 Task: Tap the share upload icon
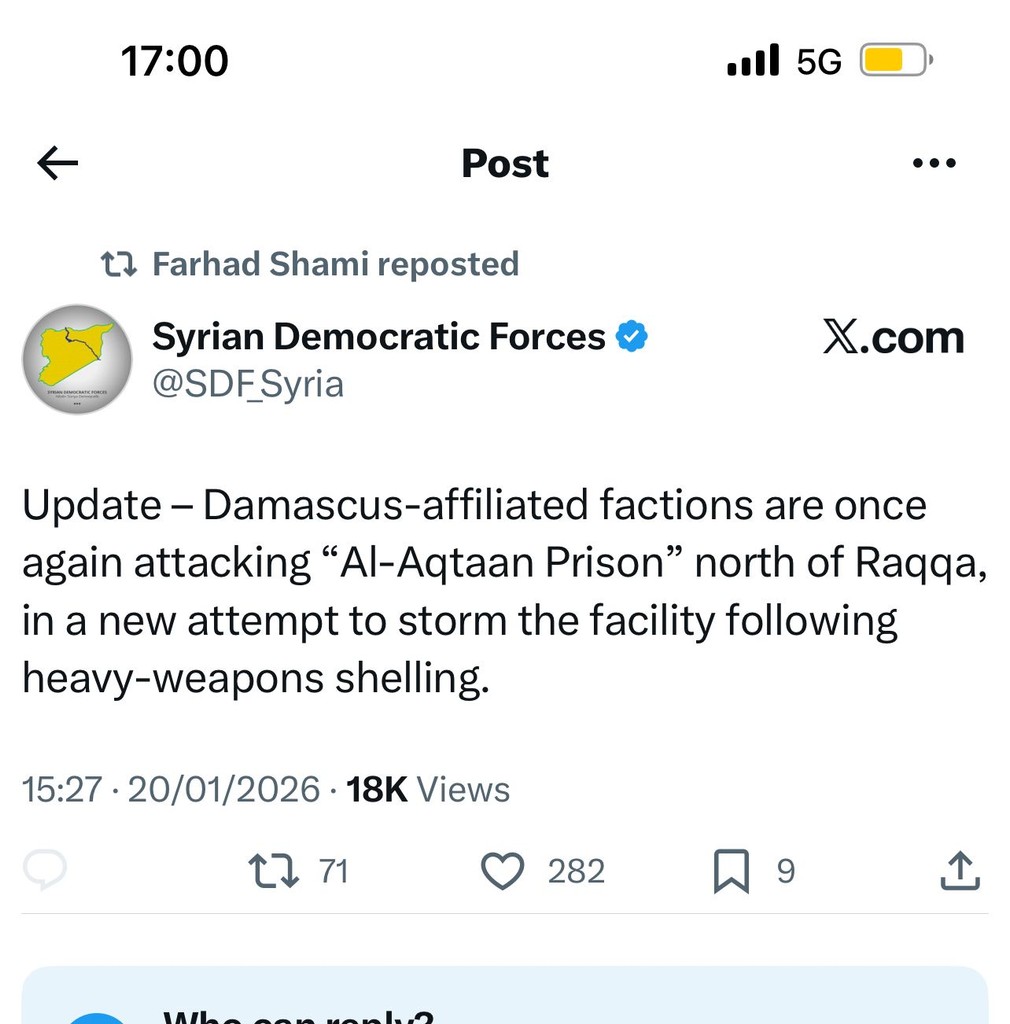(959, 871)
